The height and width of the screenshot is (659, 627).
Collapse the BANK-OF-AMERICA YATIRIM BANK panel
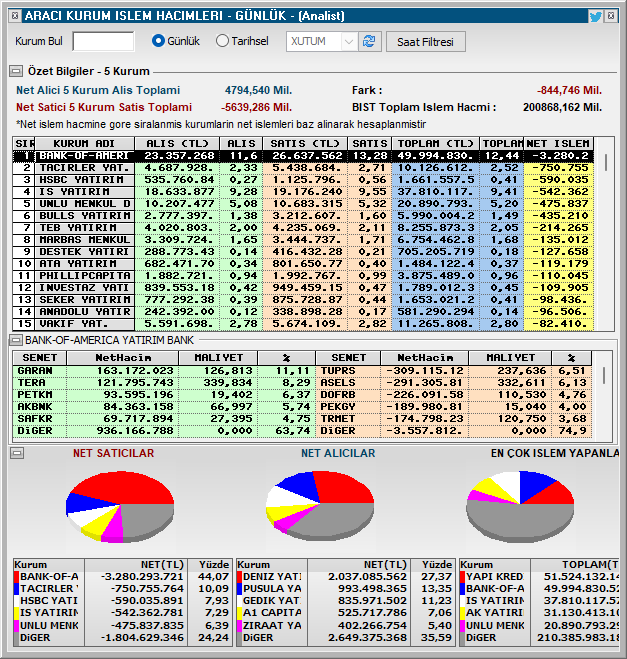[16, 340]
